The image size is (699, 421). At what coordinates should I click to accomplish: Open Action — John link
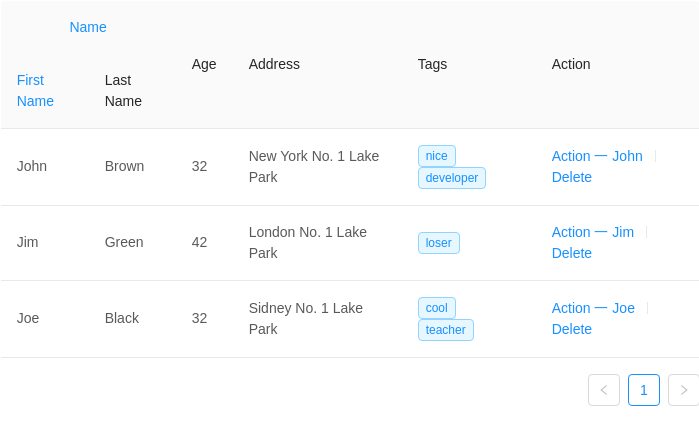coord(597,156)
